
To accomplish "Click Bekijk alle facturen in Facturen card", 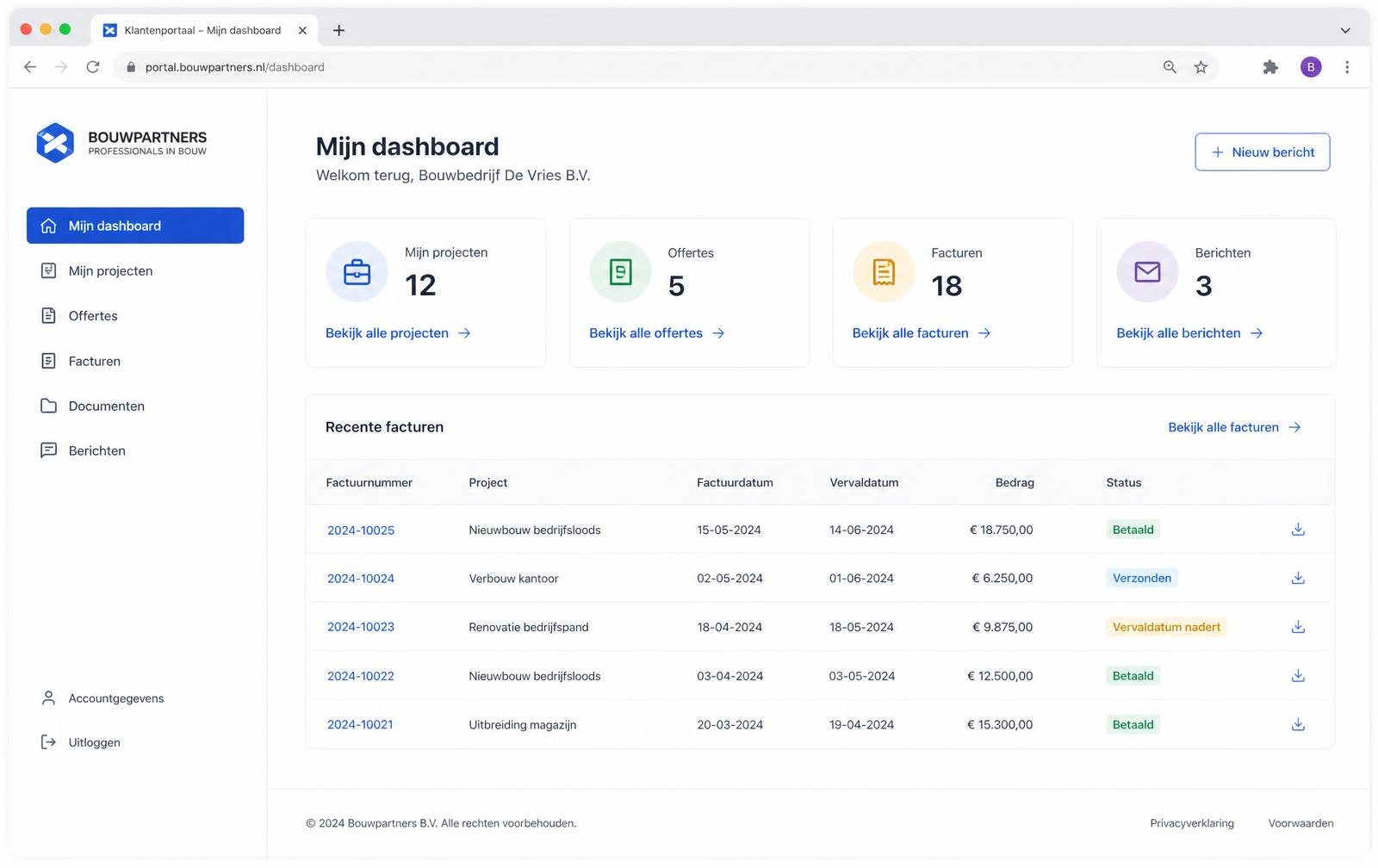I will coord(922,333).
